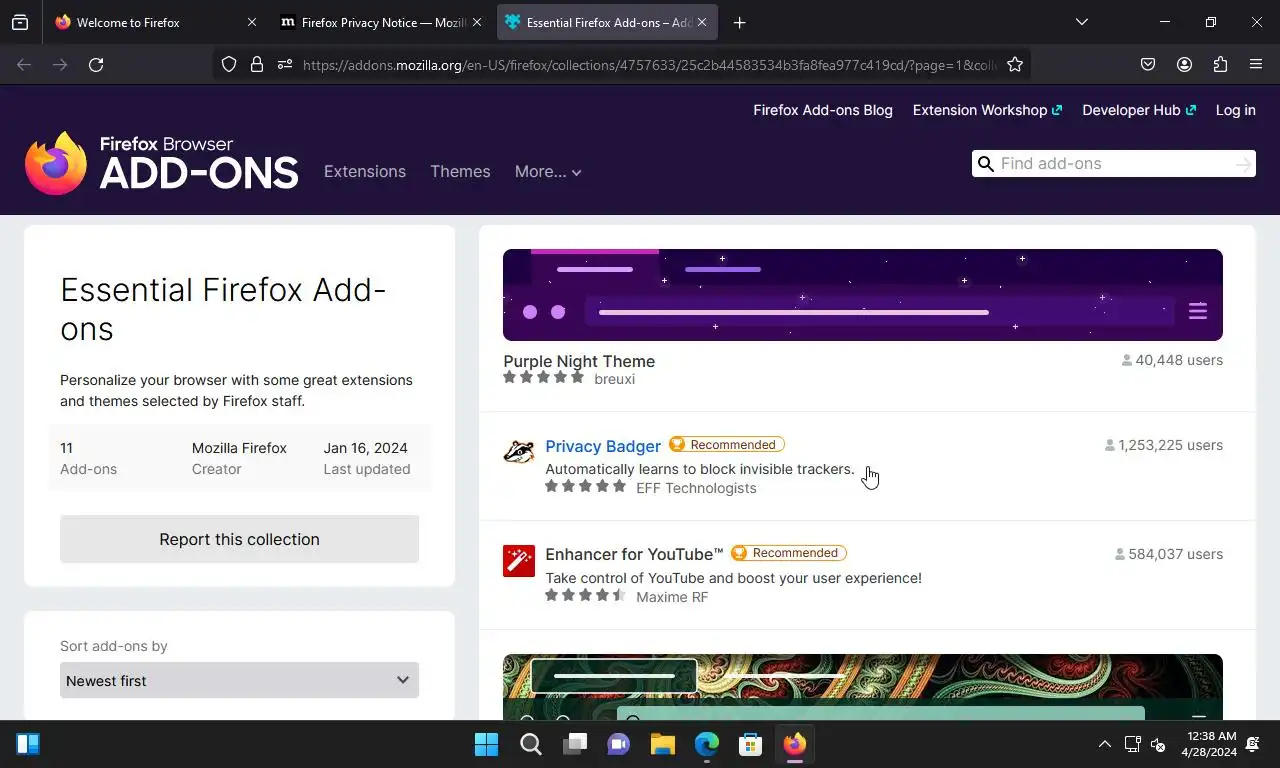Click EFF Technologists author text
The width and height of the screenshot is (1280, 768).
(x=696, y=488)
